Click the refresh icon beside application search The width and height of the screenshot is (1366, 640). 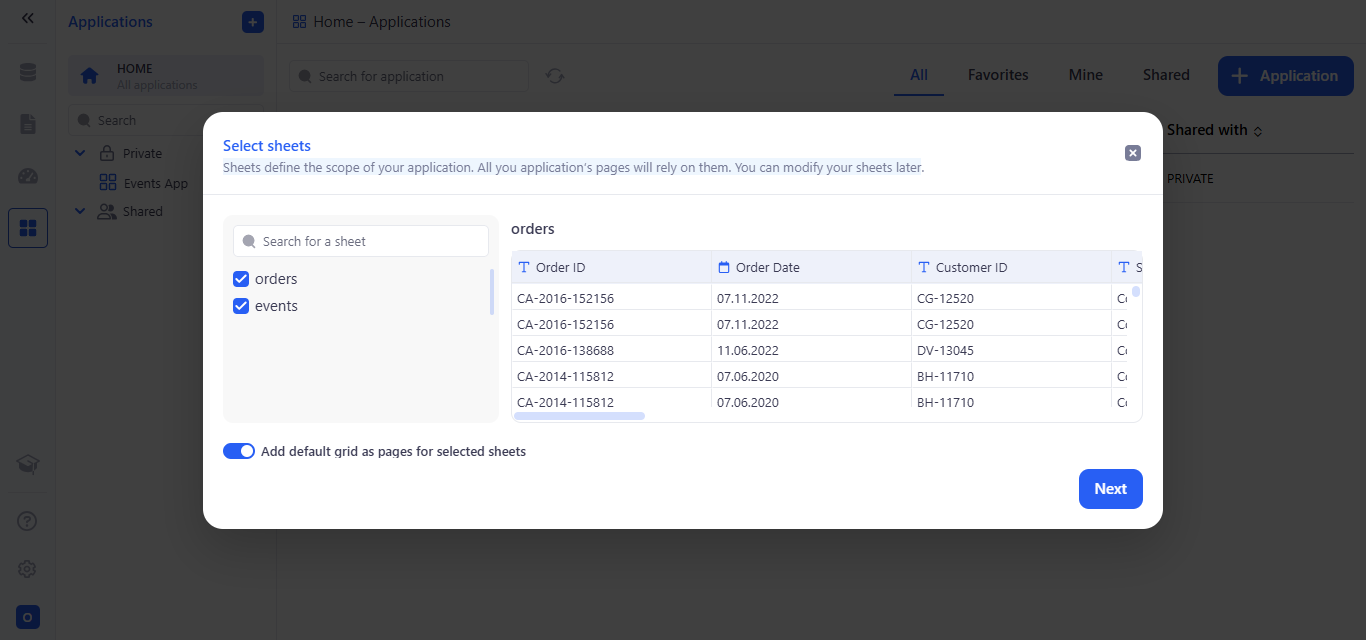click(555, 76)
